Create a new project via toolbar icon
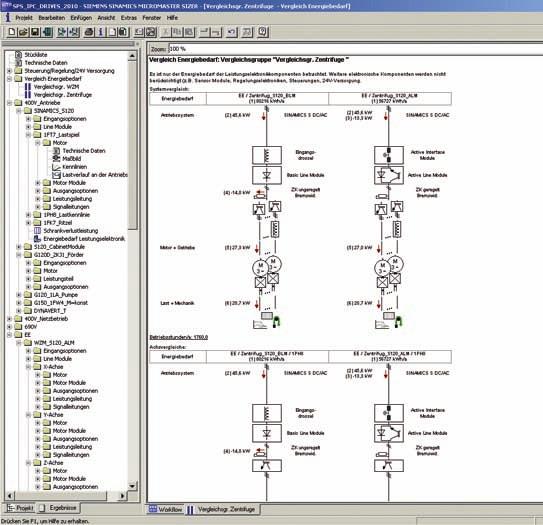The width and height of the screenshot is (543, 525). 11,32
